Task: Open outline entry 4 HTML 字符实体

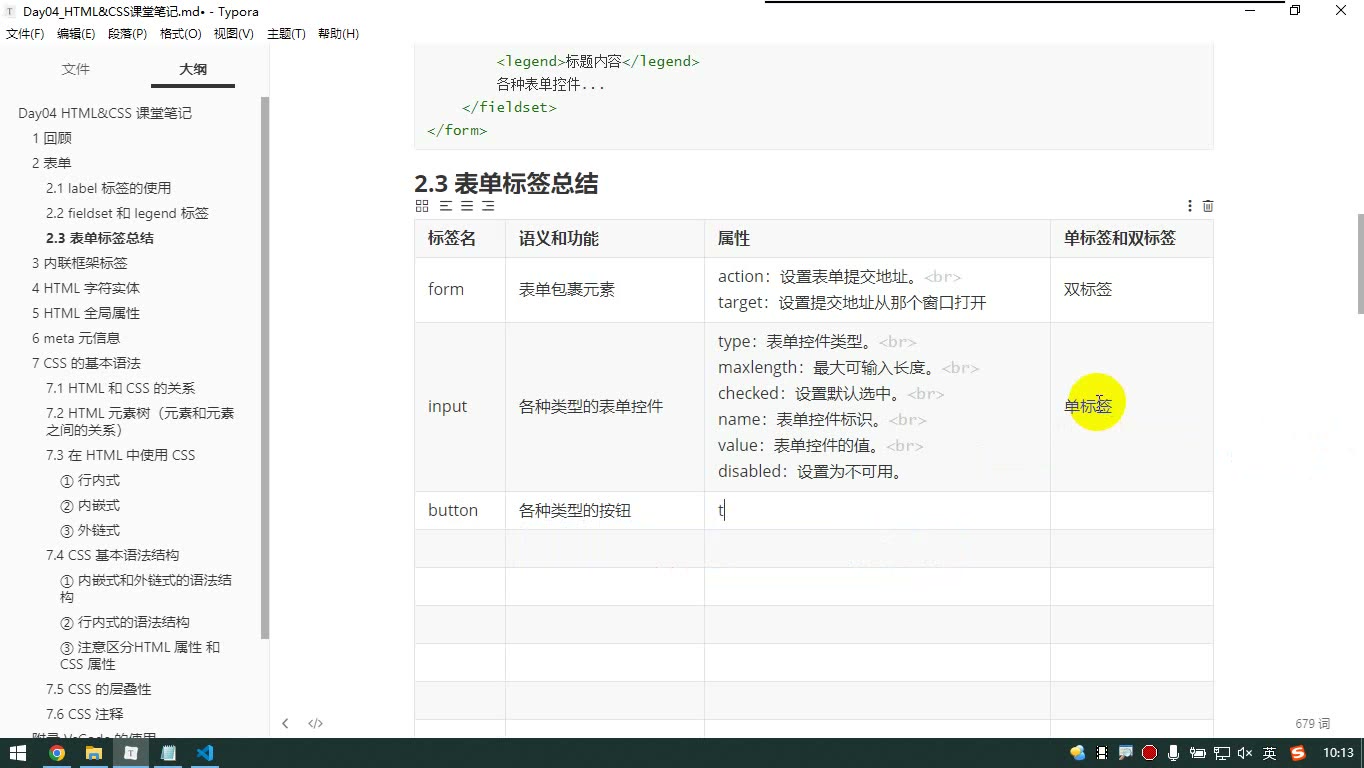Action: tap(86, 288)
